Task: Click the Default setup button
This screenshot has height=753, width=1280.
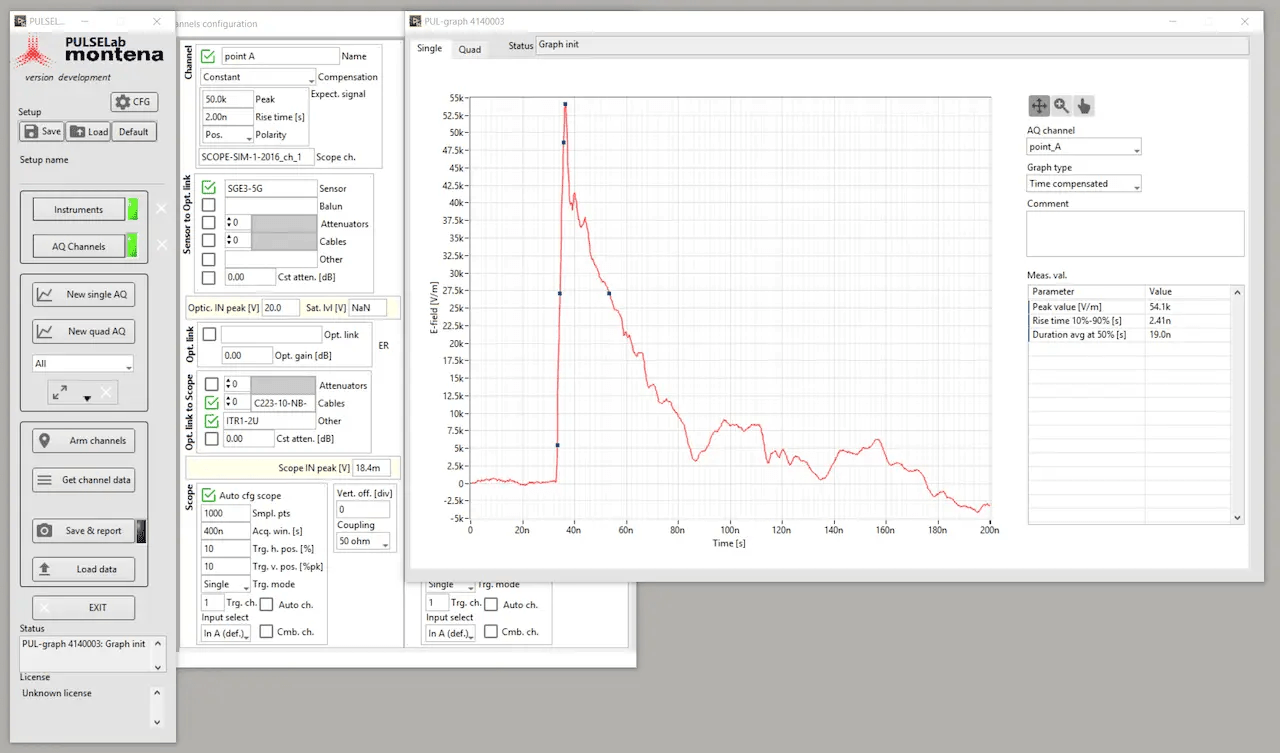Action: click(134, 132)
